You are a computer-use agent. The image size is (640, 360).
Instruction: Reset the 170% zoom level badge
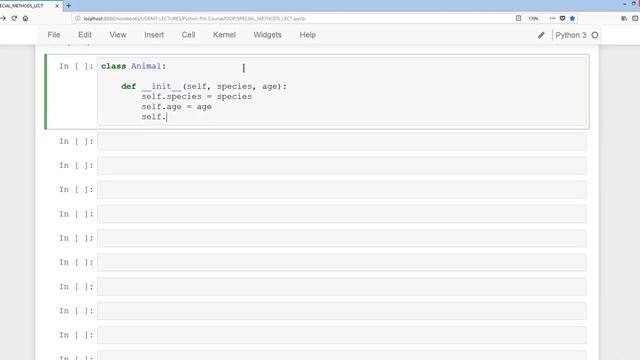pos(533,18)
